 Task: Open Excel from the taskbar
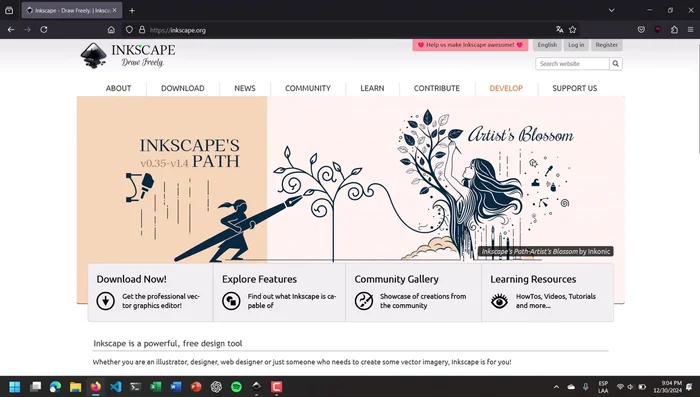(156, 387)
